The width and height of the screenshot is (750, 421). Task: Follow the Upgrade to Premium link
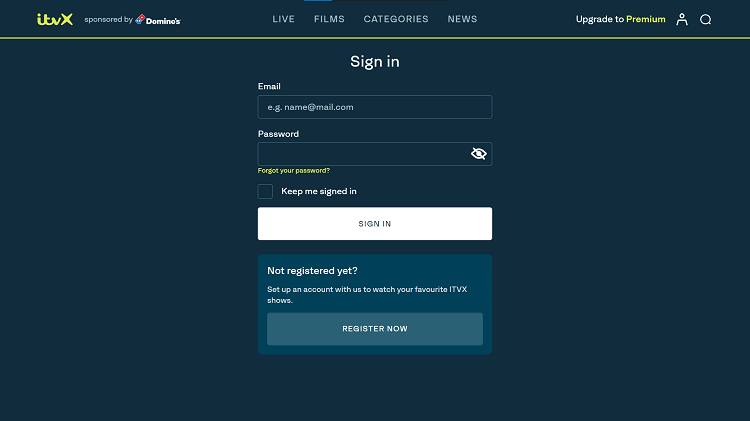[x=620, y=19]
